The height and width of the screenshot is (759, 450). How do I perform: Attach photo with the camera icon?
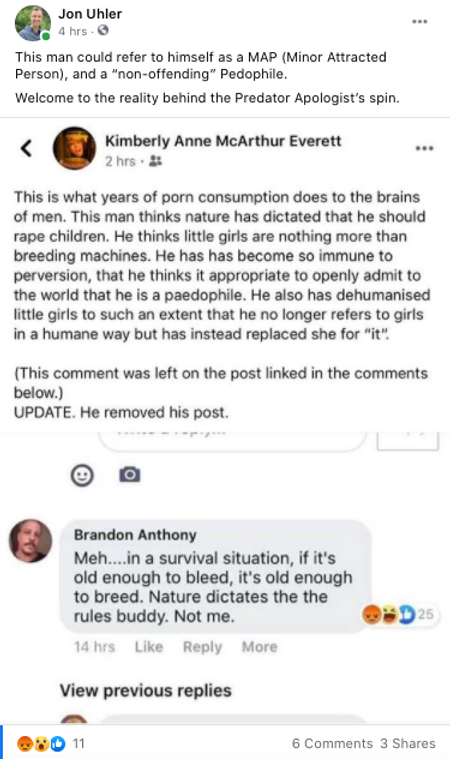(130, 474)
